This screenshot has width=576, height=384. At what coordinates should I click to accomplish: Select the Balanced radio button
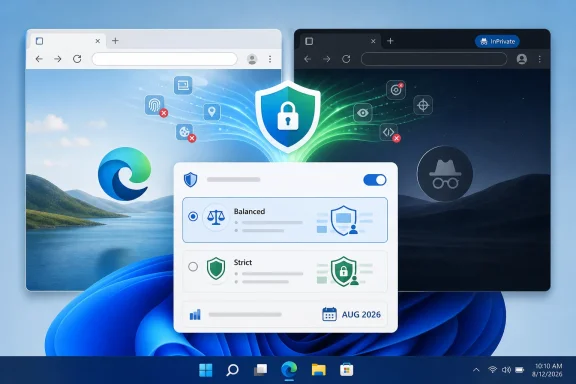pos(193,216)
